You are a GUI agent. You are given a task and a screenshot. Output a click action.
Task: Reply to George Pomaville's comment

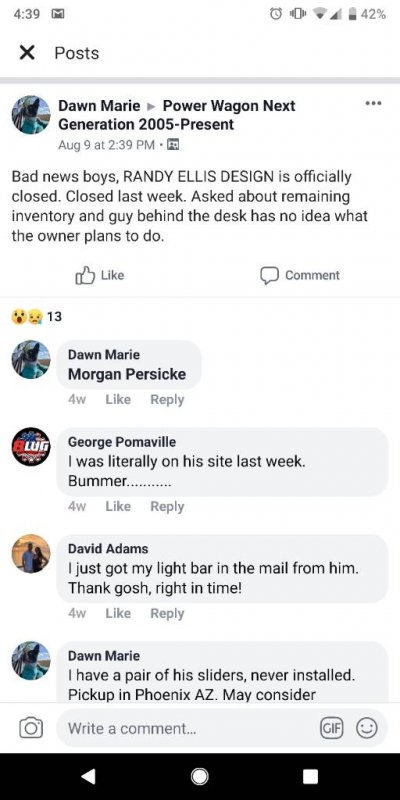167,507
